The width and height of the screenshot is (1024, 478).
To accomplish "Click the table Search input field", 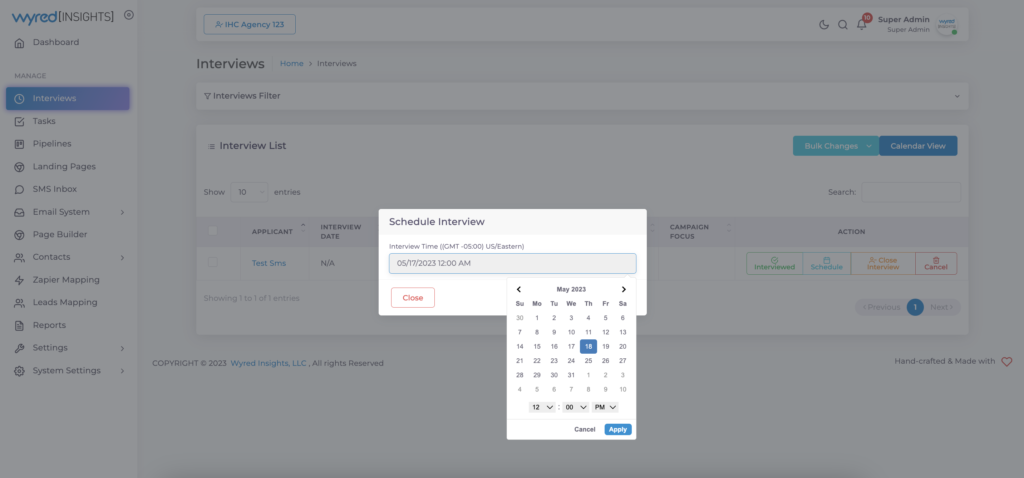I will click(x=911, y=192).
